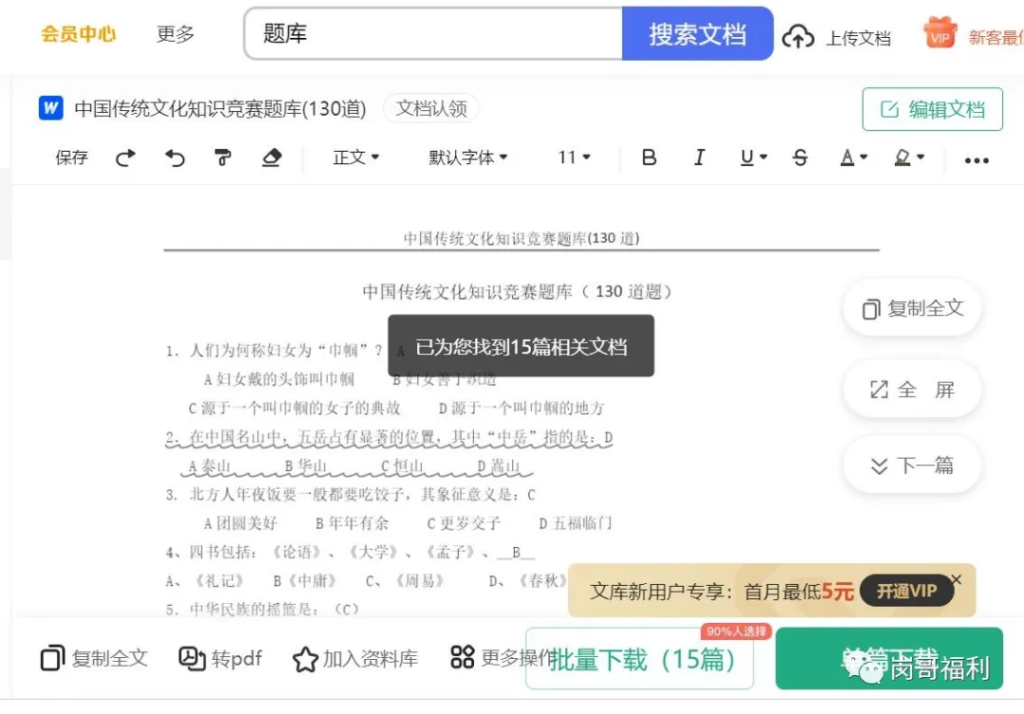Go to the next document via 下一篇

pyautogui.click(x=911, y=465)
